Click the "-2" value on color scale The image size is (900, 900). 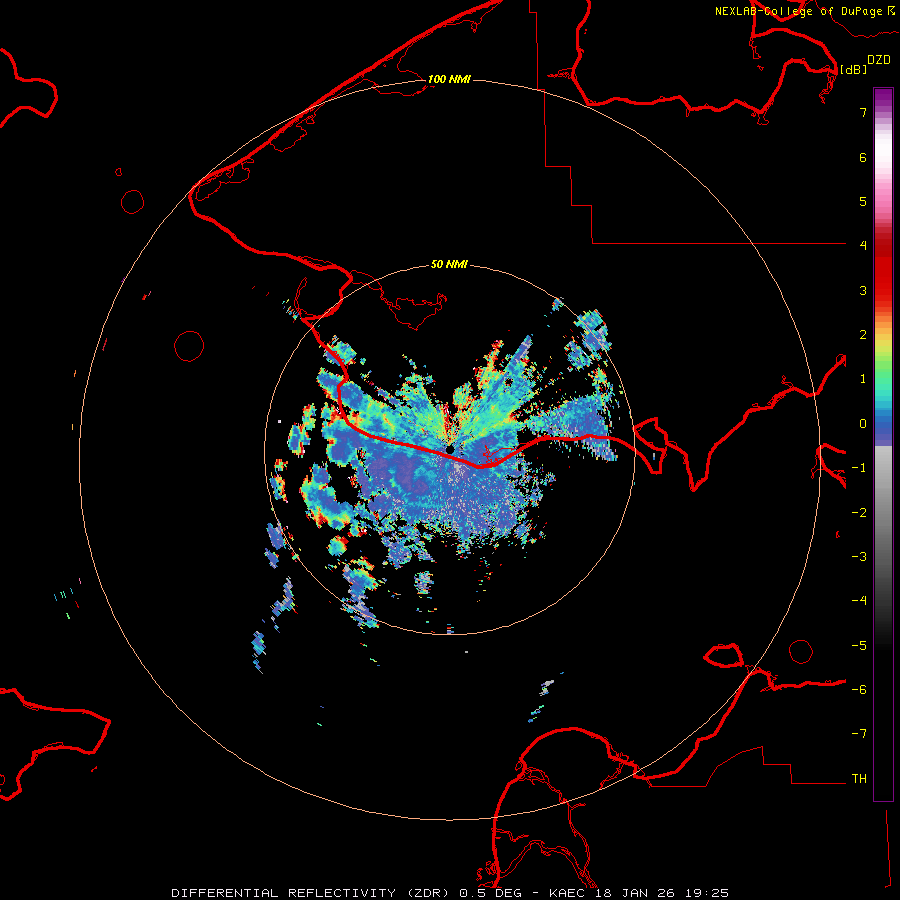859,513
